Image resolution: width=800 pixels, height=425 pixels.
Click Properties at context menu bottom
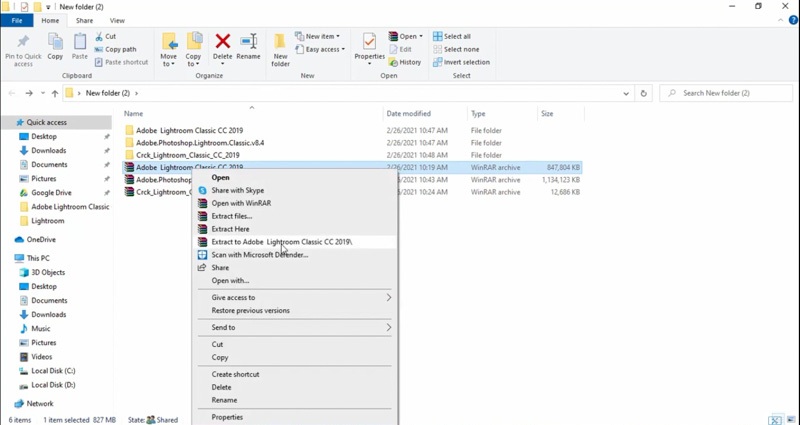[x=294, y=417]
